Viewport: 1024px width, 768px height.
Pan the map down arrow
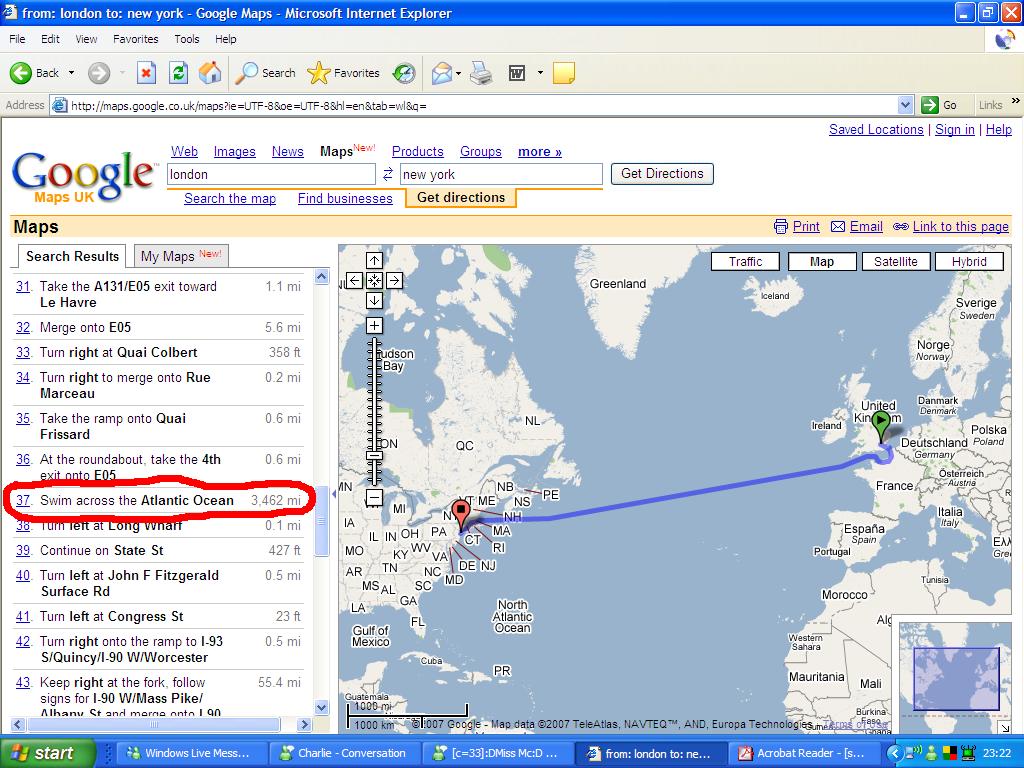click(x=374, y=300)
